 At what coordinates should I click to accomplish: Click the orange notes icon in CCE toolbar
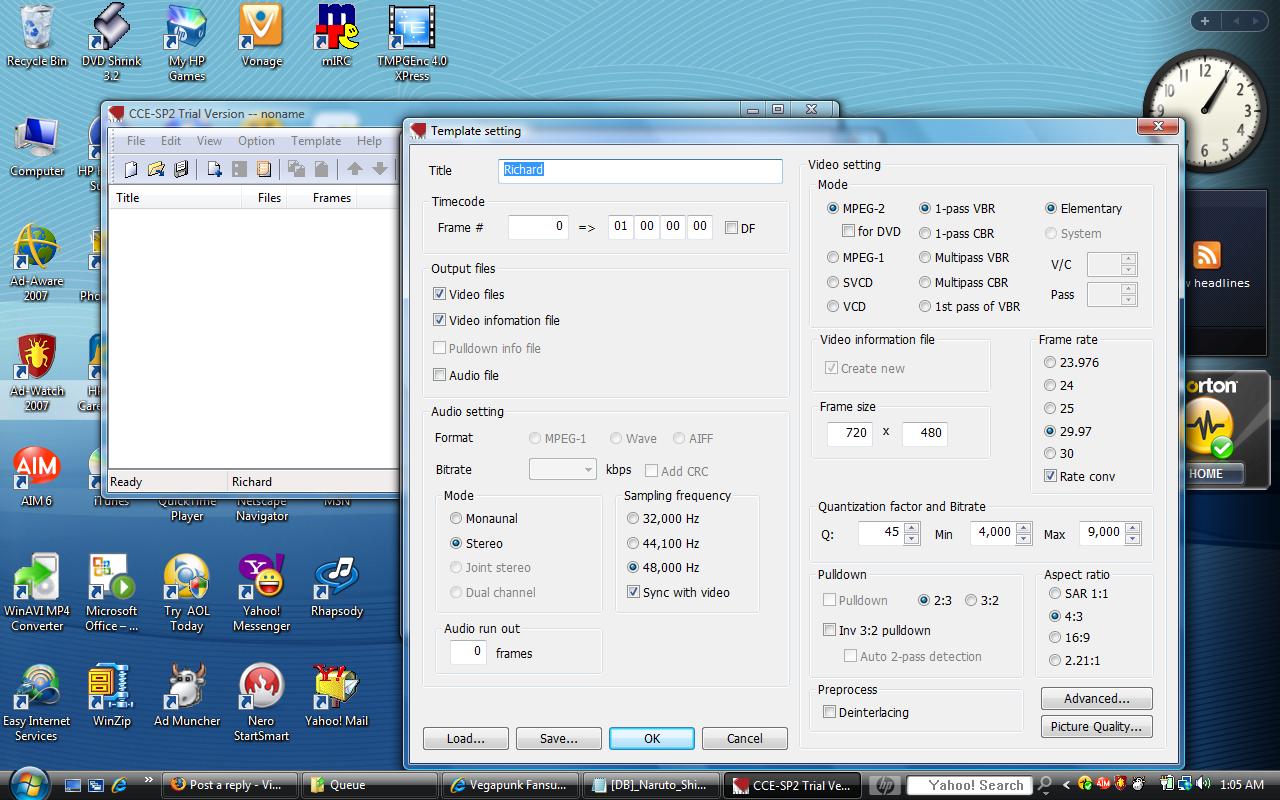coord(263,169)
